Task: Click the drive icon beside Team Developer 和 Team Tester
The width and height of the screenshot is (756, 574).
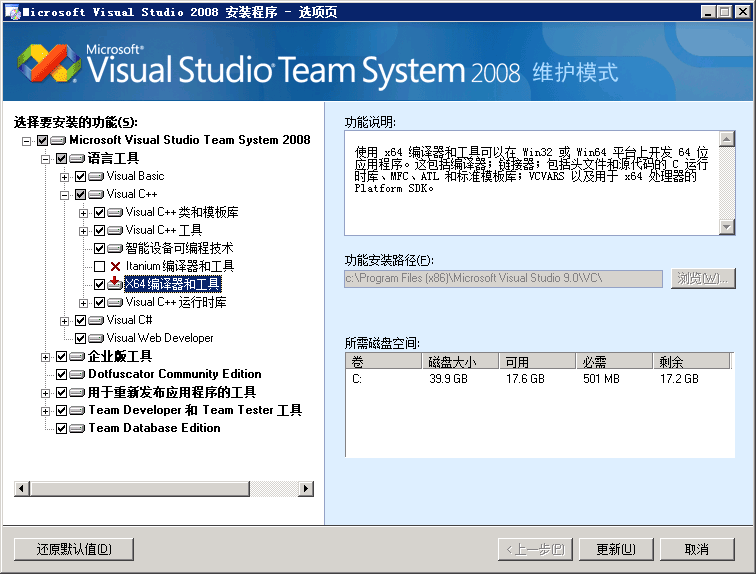Action: pos(77,411)
